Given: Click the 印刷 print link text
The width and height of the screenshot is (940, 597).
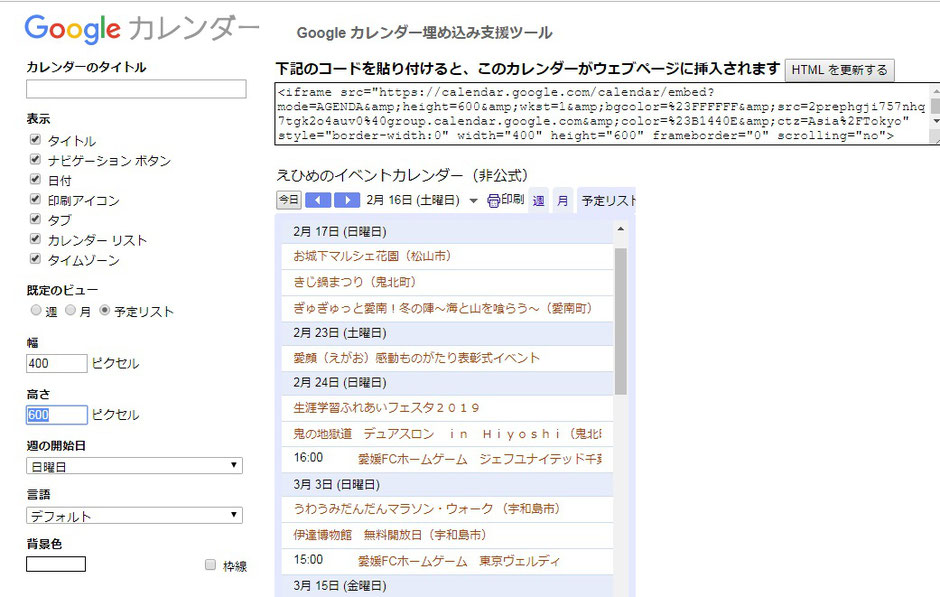Looking at the screenshot, I should click(x=513, y=200).
